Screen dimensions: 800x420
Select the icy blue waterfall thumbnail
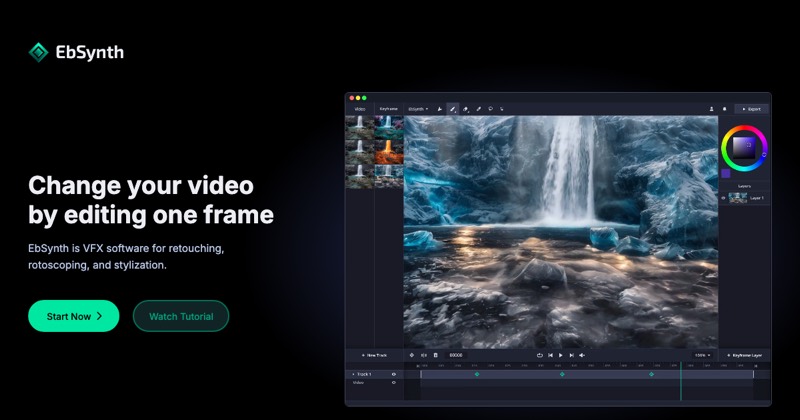click(389, 177)
